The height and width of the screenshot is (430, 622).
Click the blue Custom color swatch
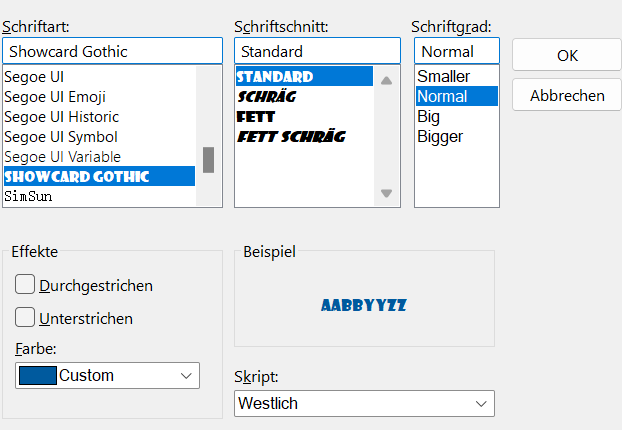37,375
